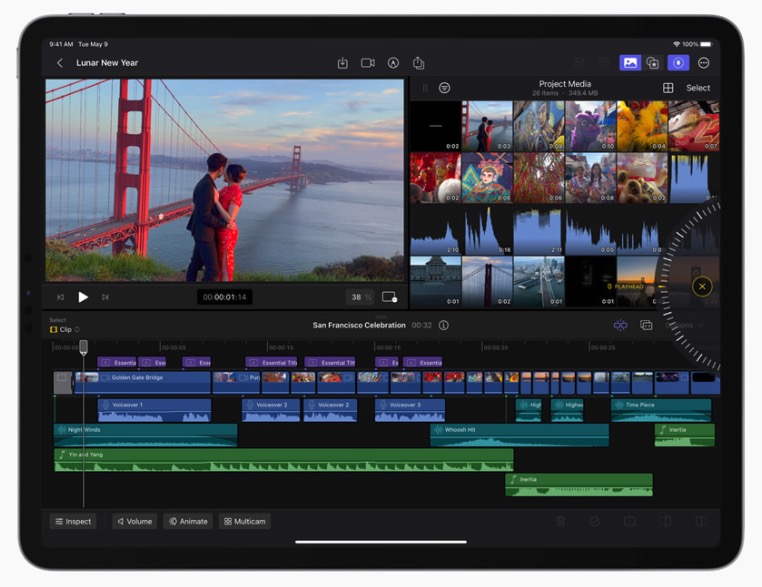Toggle the effects and content browser icon
The image size is (762, 587).
(x=652, y=63)
